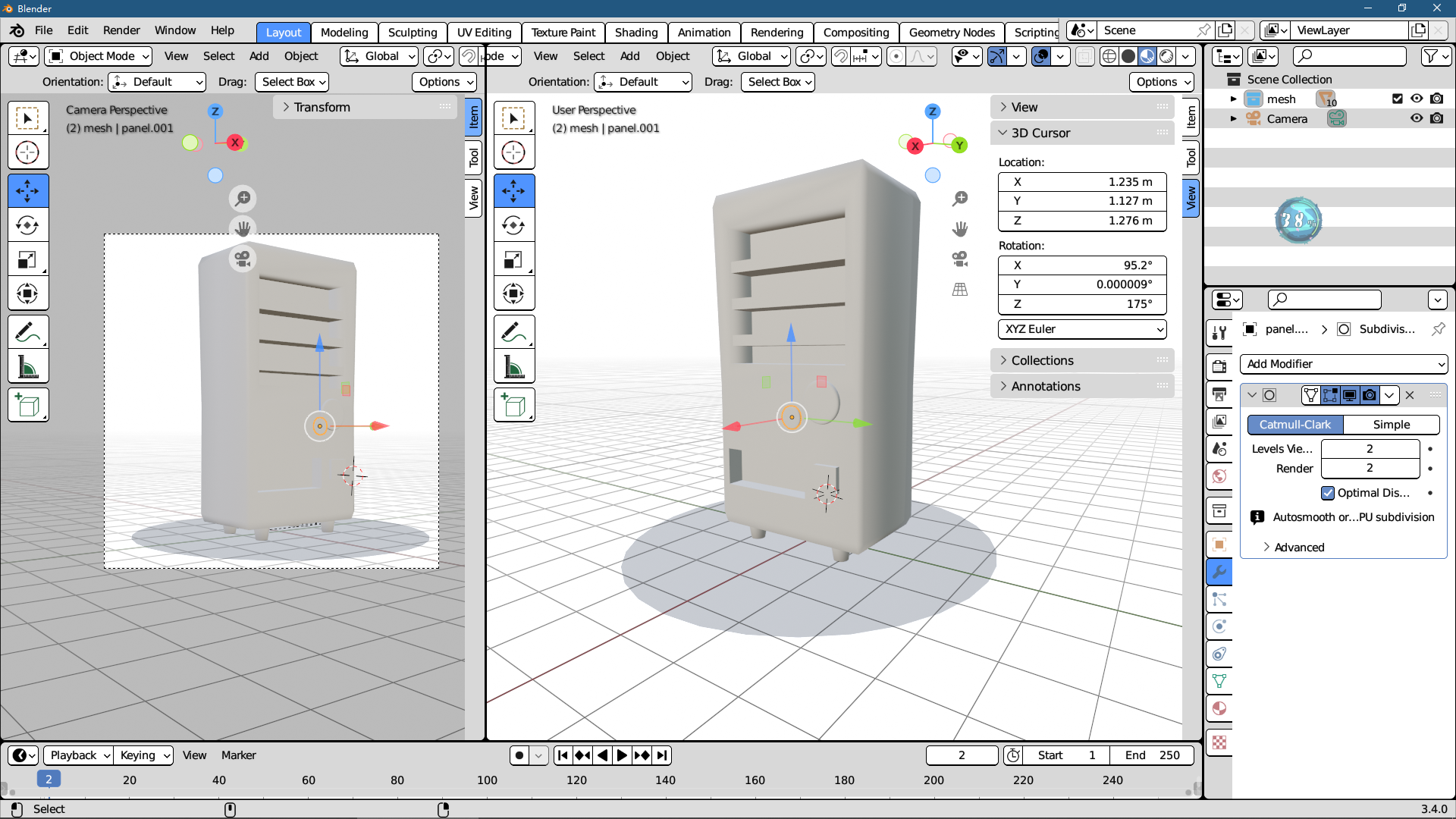Open the File menu
1456x819 pixels.
point(44,30)
